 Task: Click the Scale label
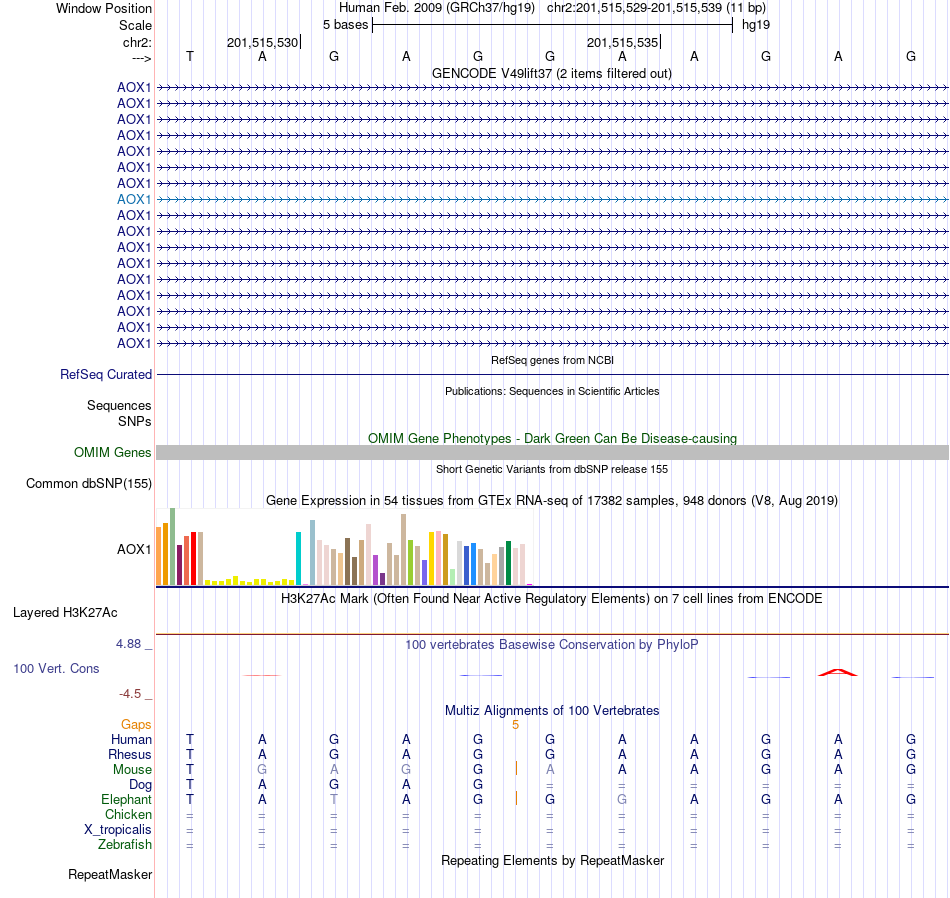click(135, 25)
